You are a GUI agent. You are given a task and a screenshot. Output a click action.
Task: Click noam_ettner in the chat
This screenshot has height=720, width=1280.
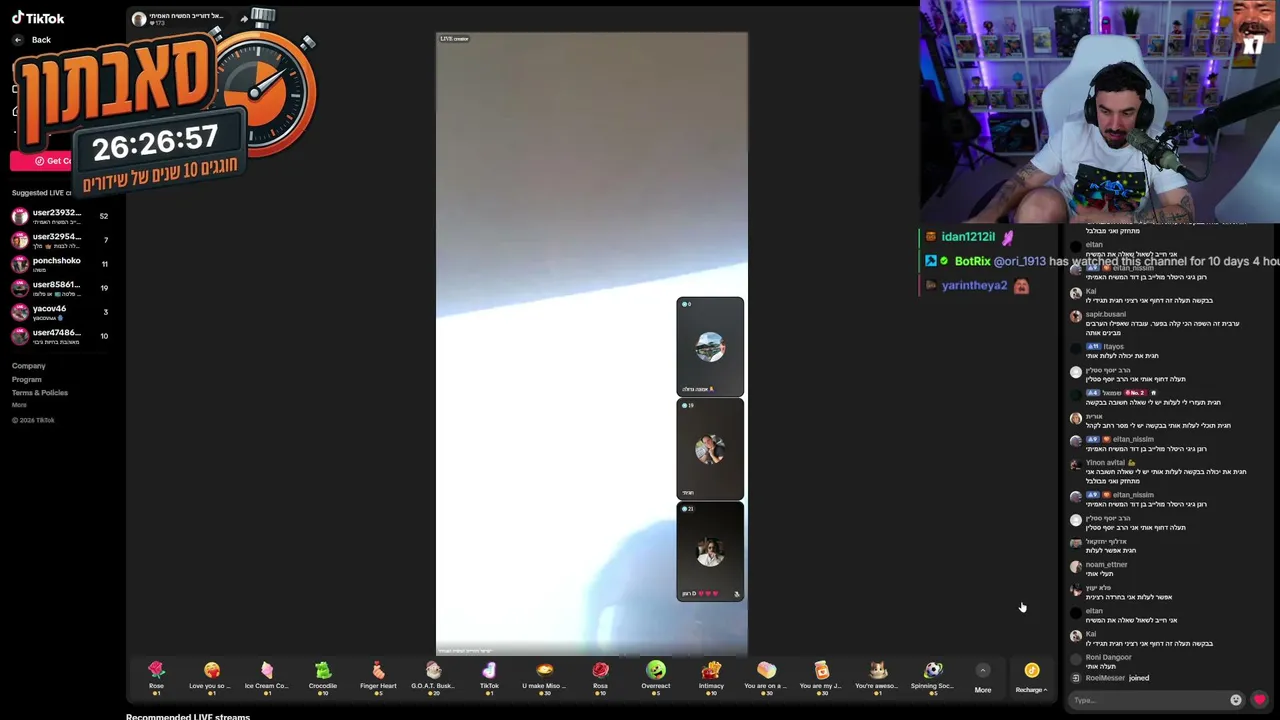point(1106,565)
